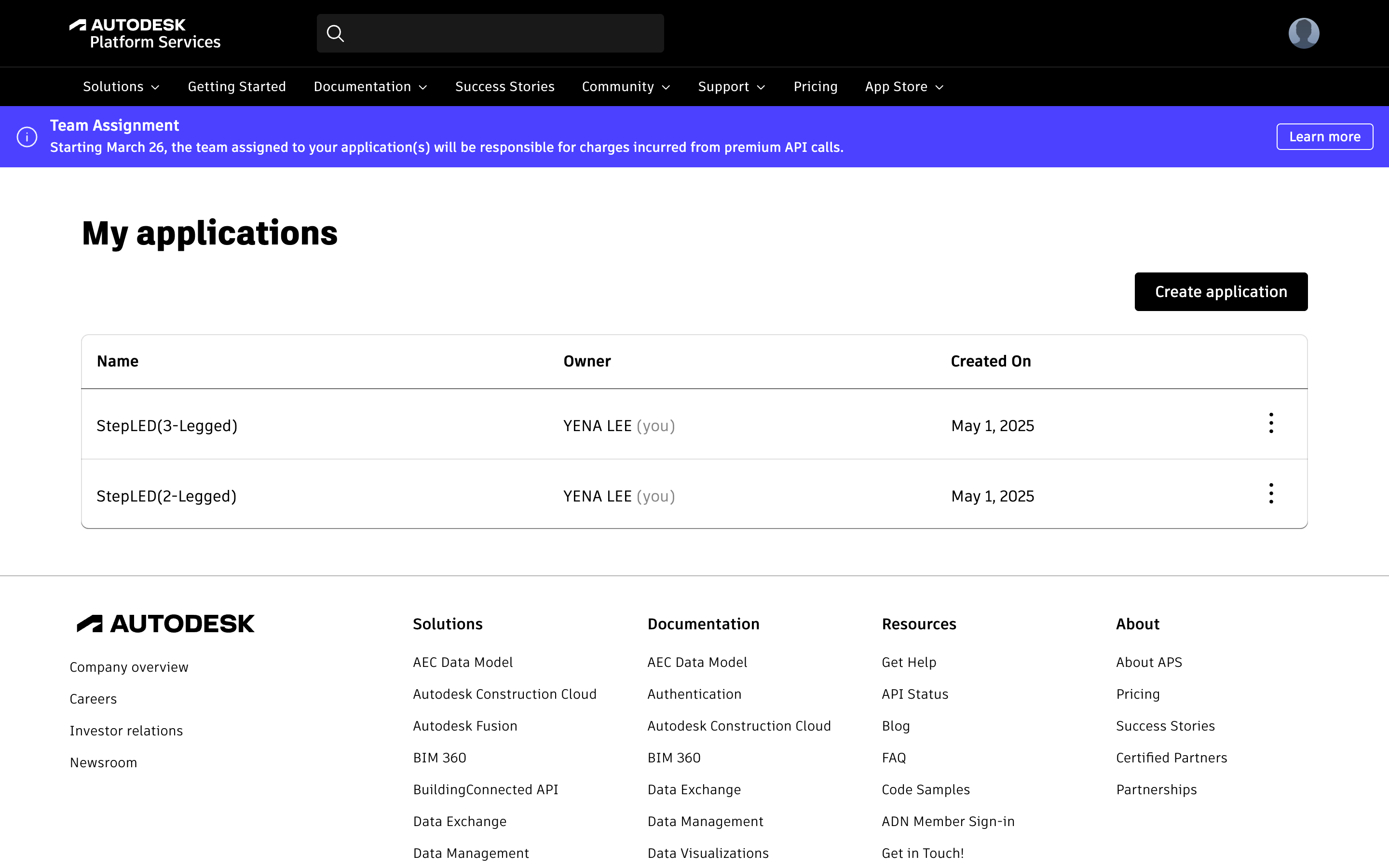Click Learn more in the banner
Image resolution: width=1389 pixels, height=868 pixels.
point(1324,136)
